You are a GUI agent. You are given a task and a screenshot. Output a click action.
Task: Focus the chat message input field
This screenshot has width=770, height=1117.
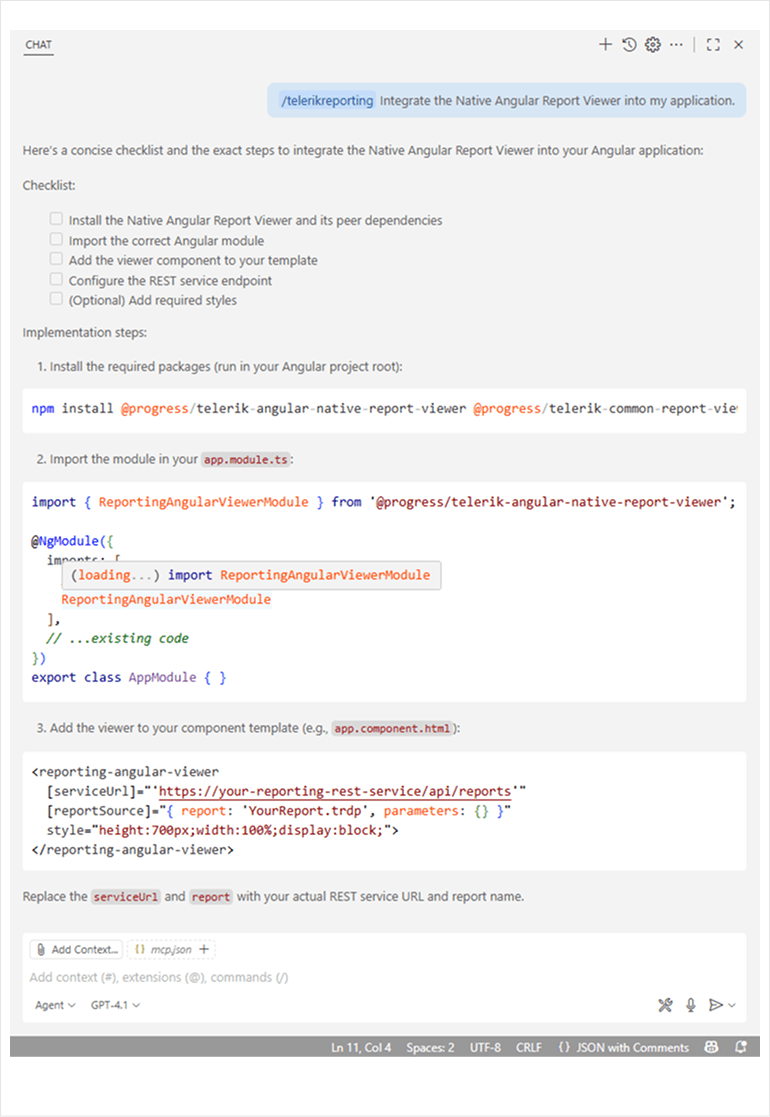point(385,977)
